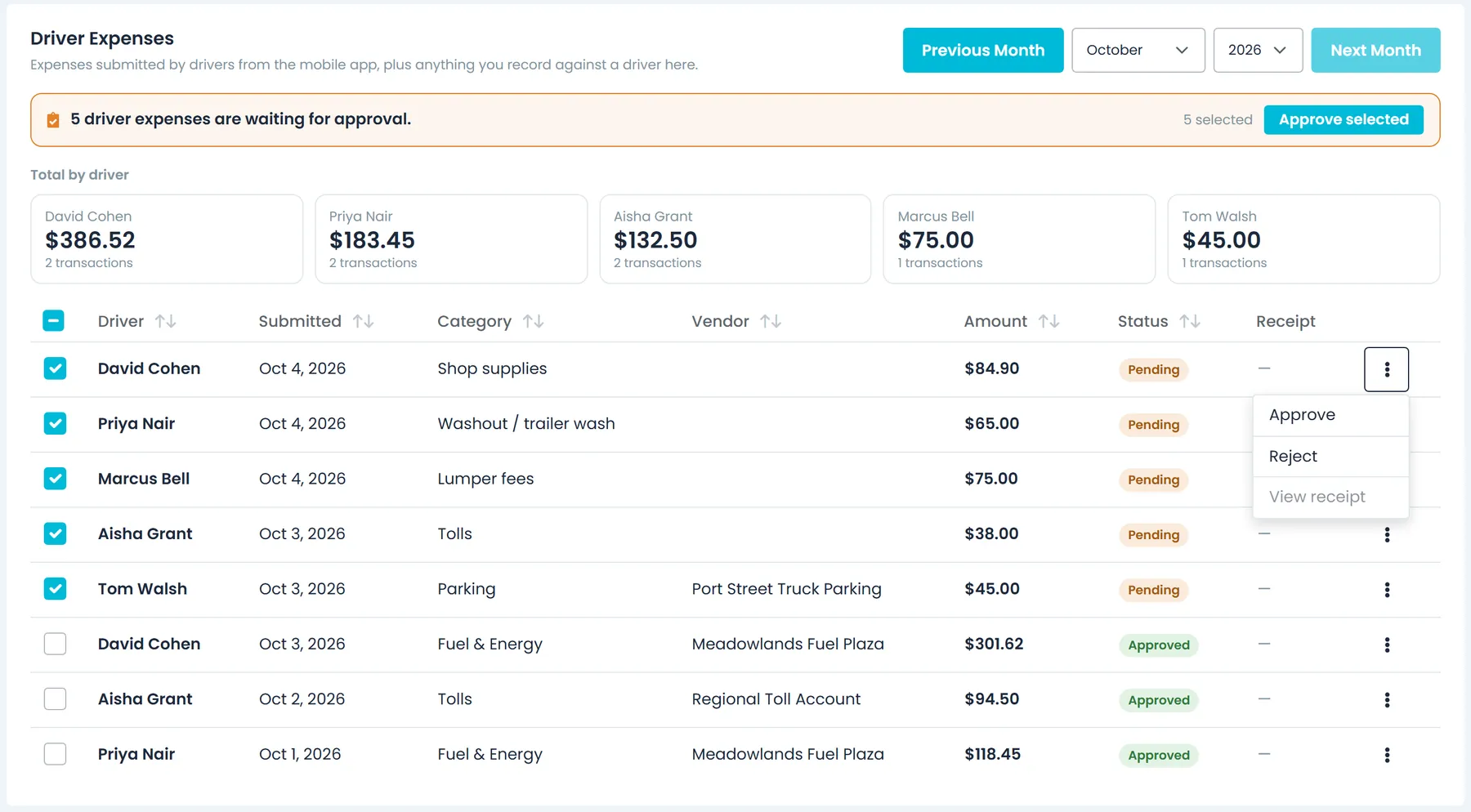Uncheck Tom Walsh's Parking checkbox

(x=55, y=589)
